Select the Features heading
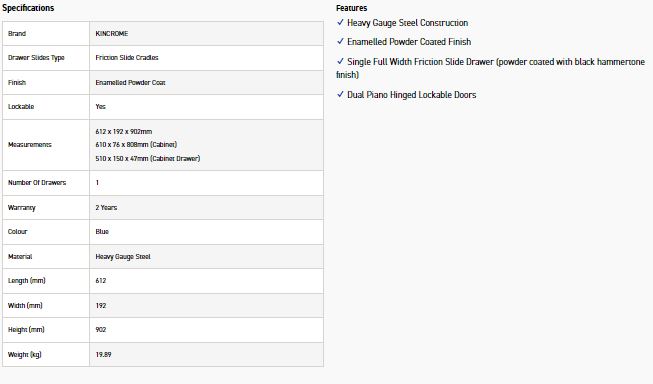 [x=351, y=8]
